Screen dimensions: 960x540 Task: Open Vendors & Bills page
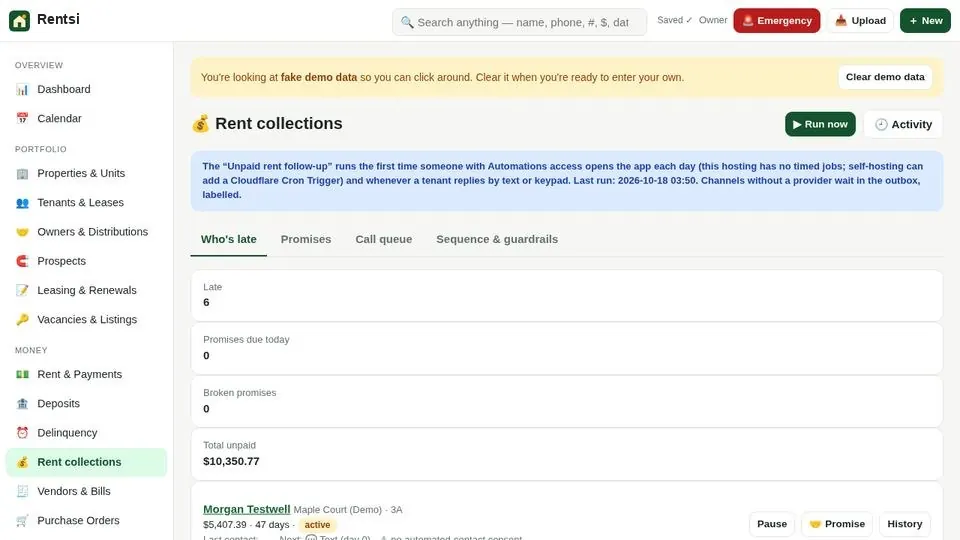tap(86, 491)
